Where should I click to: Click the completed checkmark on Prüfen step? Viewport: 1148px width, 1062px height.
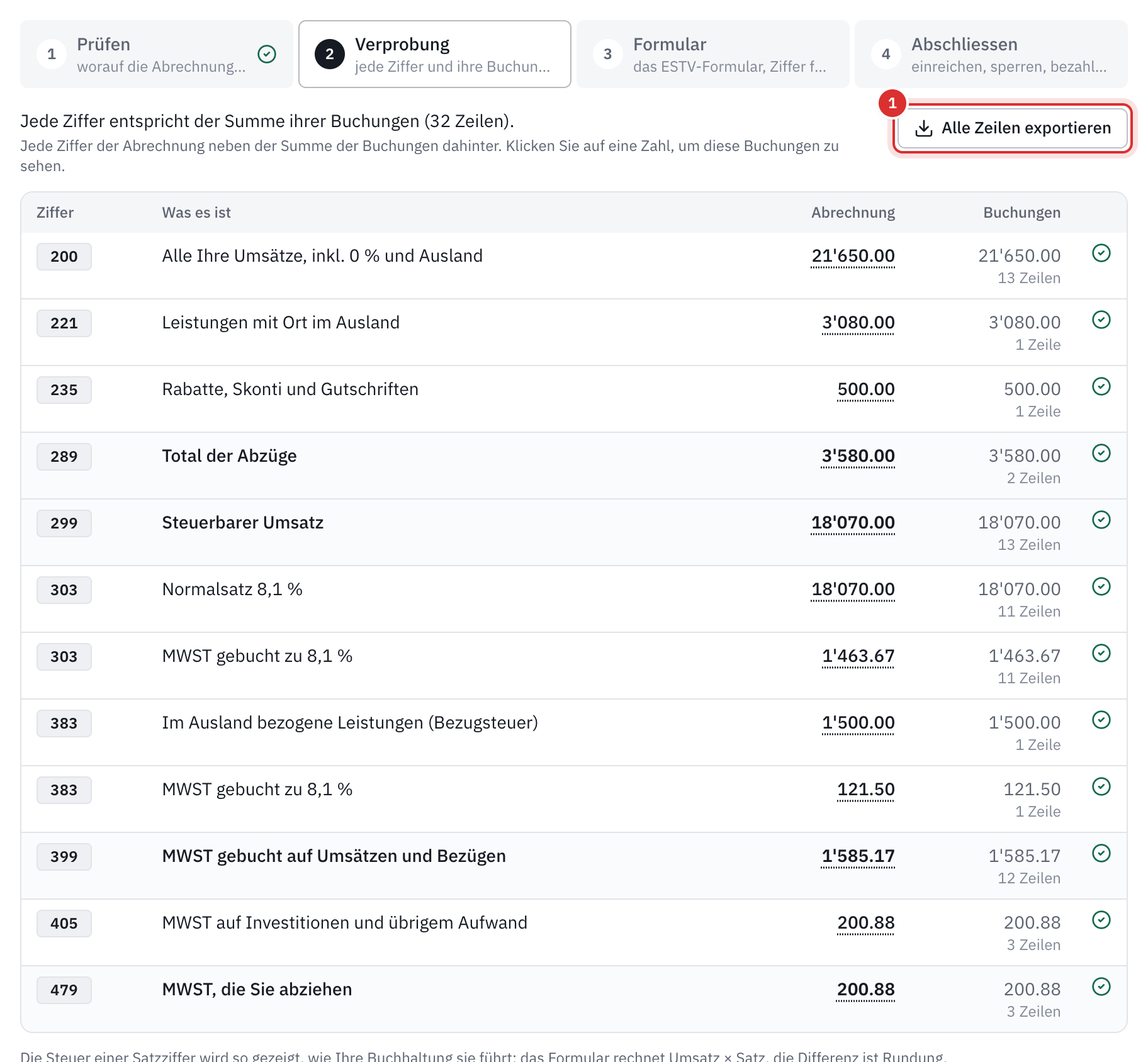[267, 54]
